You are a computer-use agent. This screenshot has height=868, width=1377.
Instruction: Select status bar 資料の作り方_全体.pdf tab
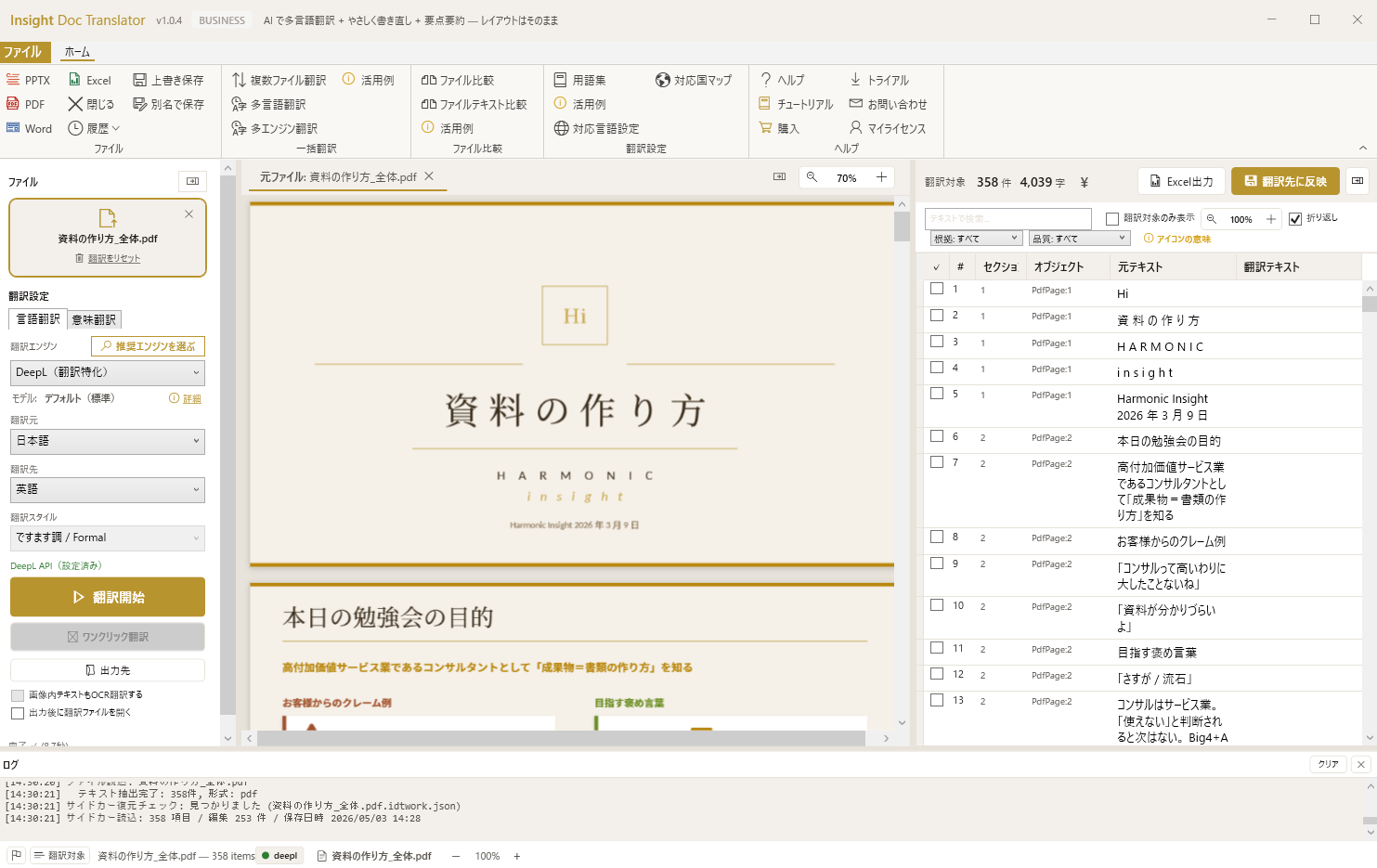[374, 856]
